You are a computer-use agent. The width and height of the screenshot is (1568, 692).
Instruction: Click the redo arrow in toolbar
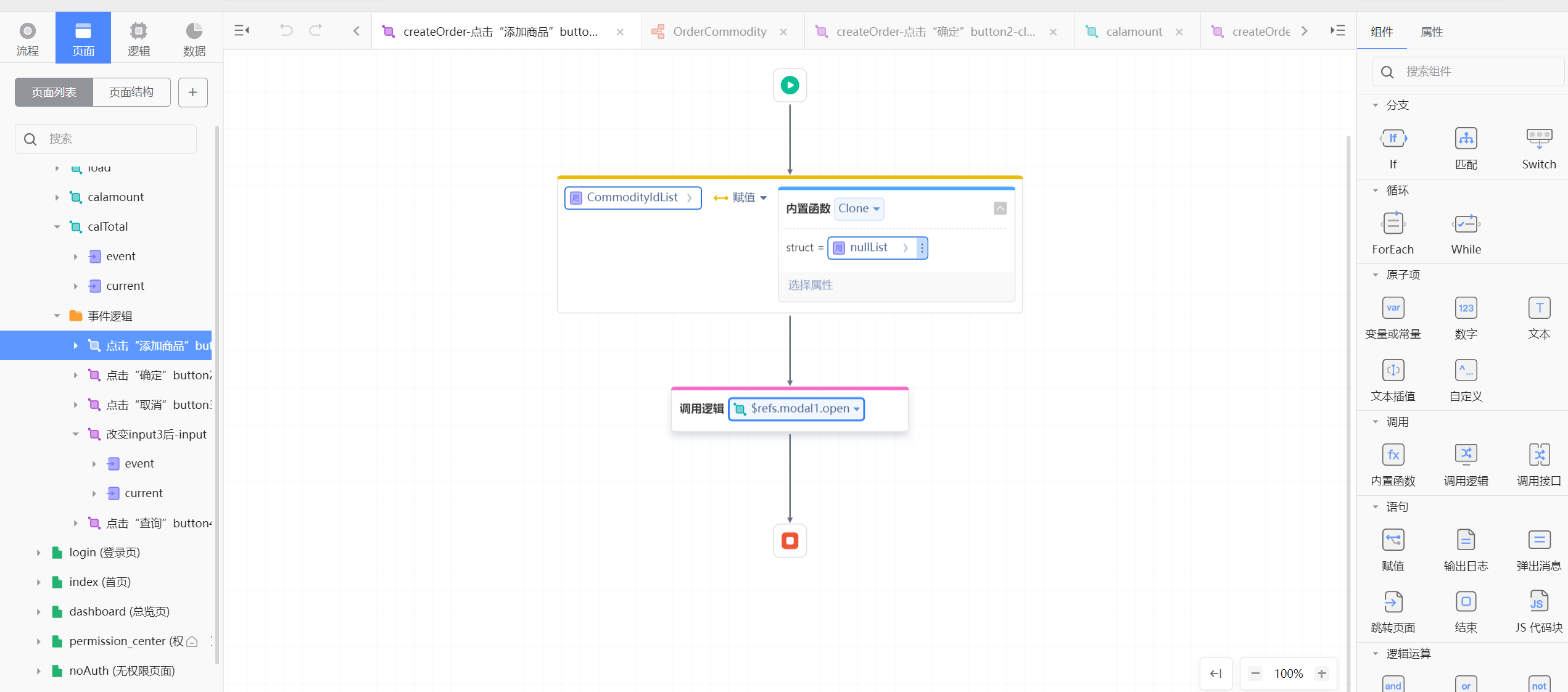[316, 30]
